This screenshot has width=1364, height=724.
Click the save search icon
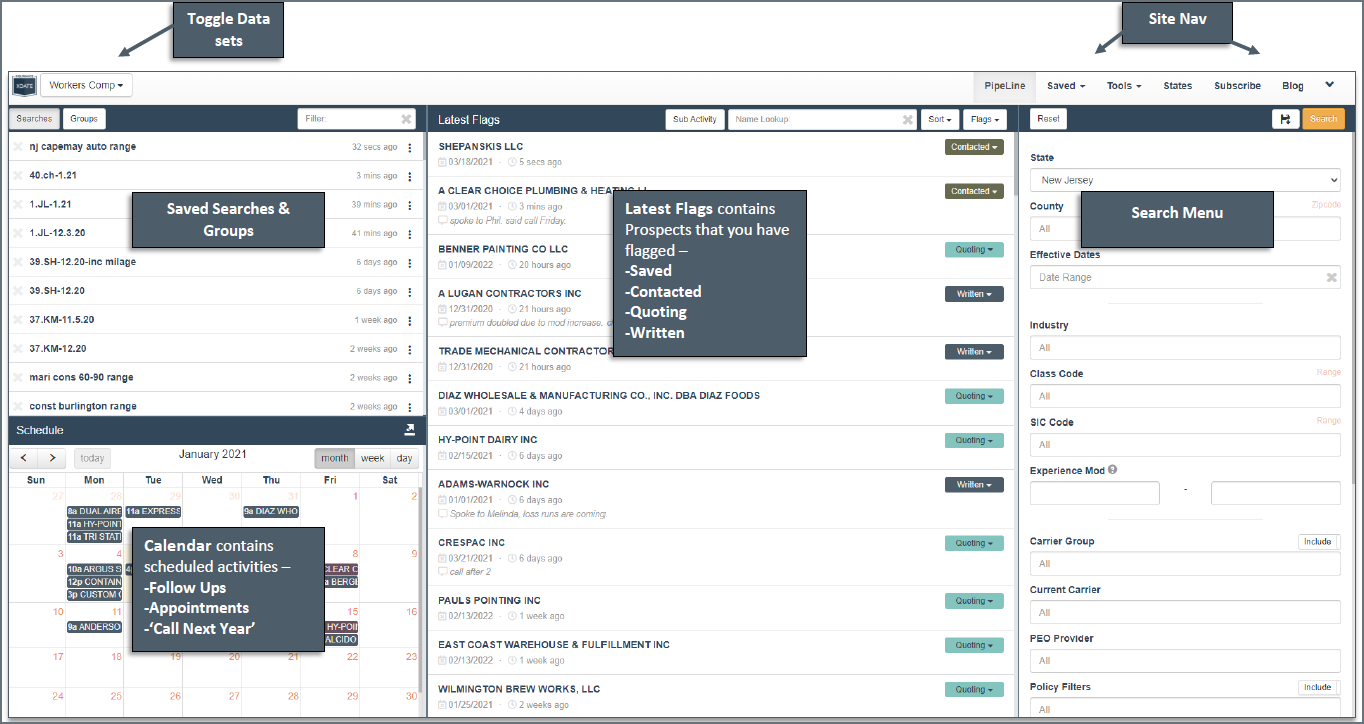click(x=1285, y=119)
